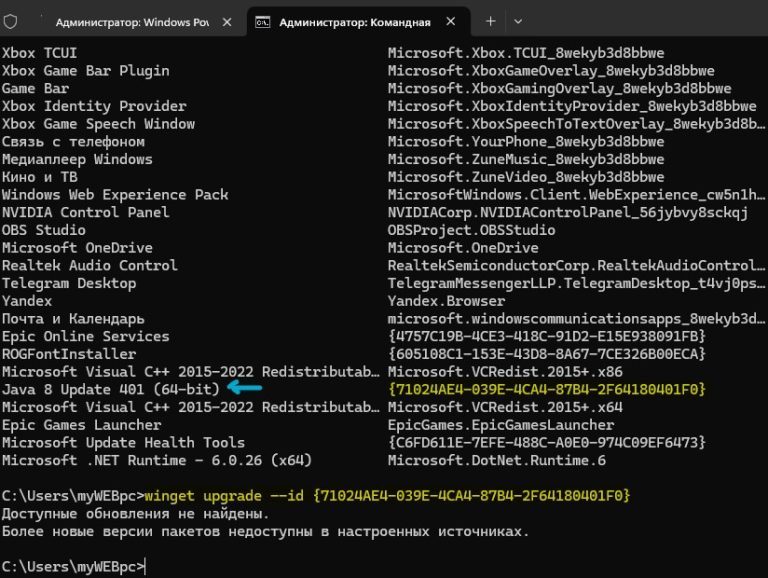Click 'Медиаплеер Windows' row
This screenshot has height=578, width=768.
[77, 159]
